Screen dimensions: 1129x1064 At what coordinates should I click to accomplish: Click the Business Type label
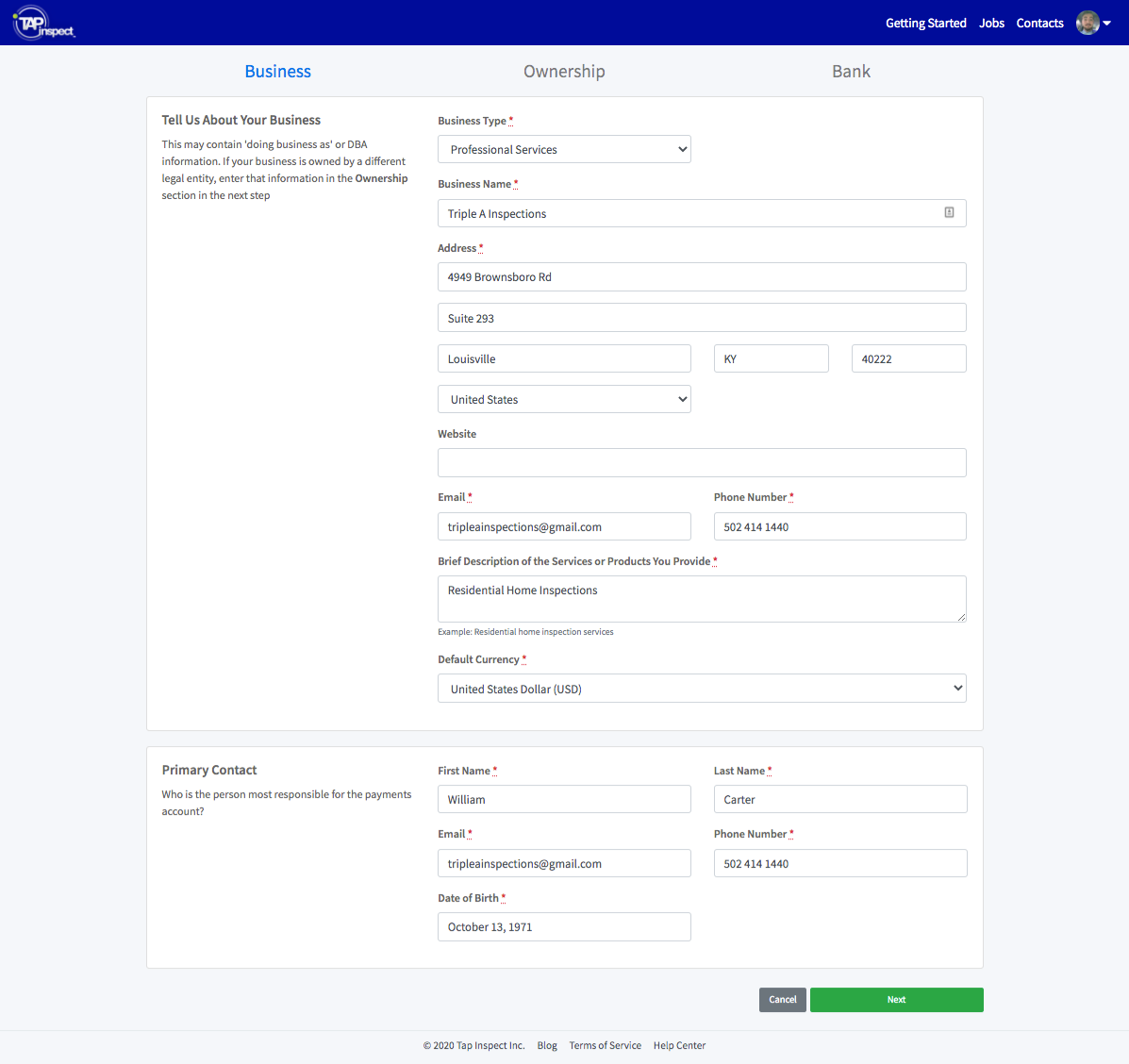tap(472, 121)
